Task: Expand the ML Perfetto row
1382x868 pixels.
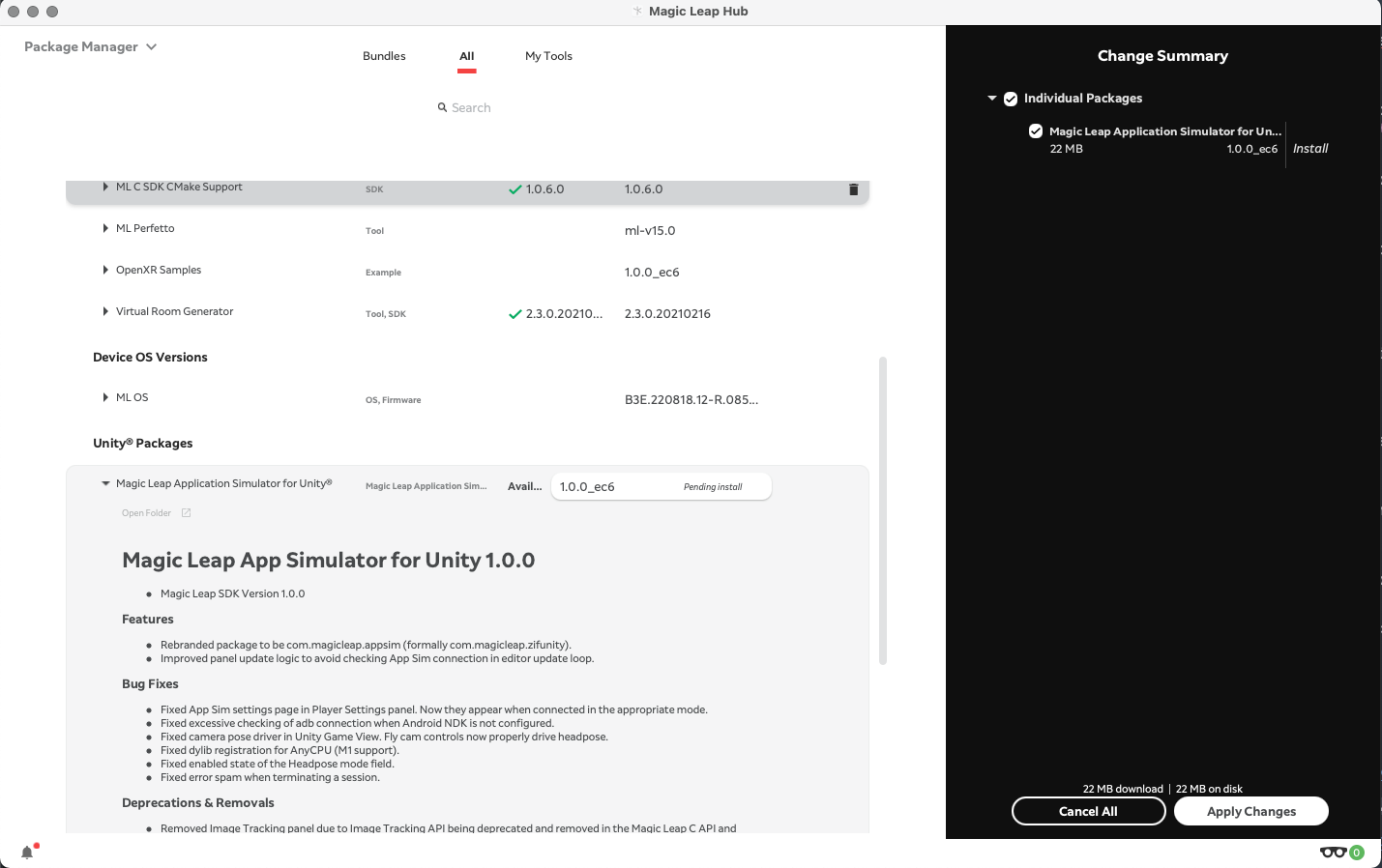Action: tap(105, 229)
